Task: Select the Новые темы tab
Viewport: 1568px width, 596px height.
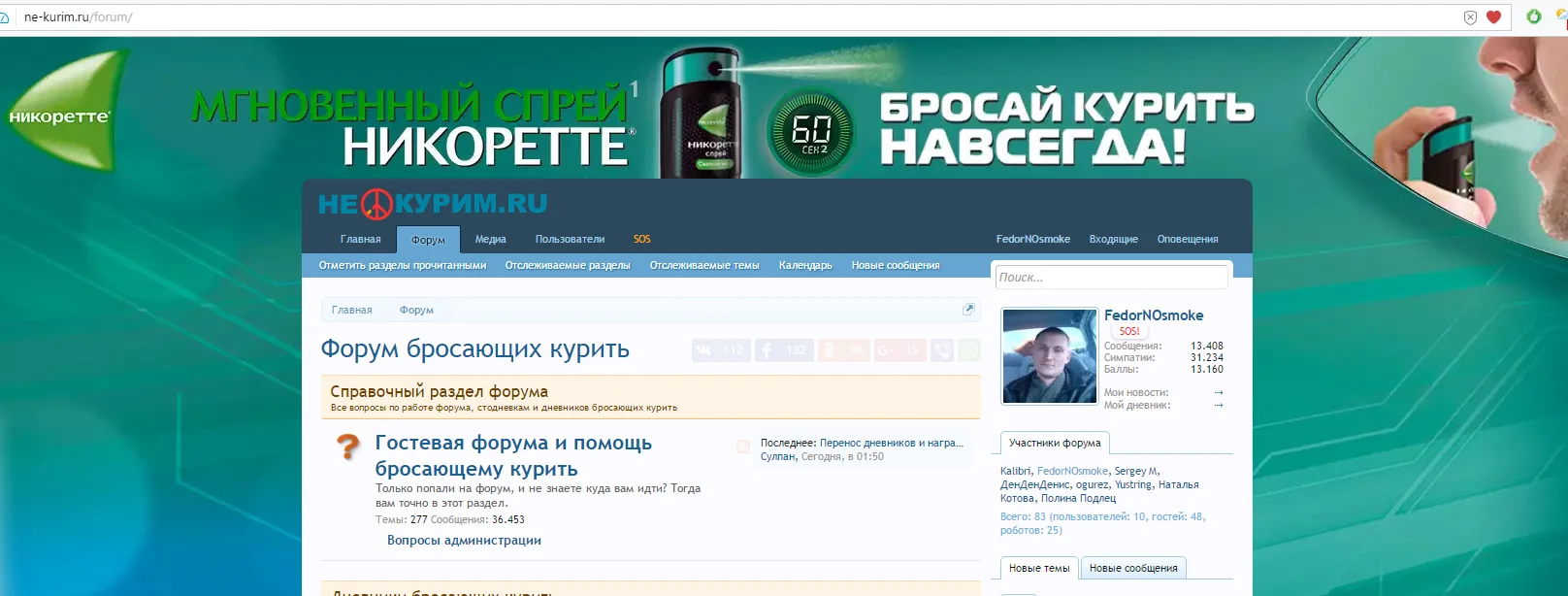Action: coord(1039,568)
